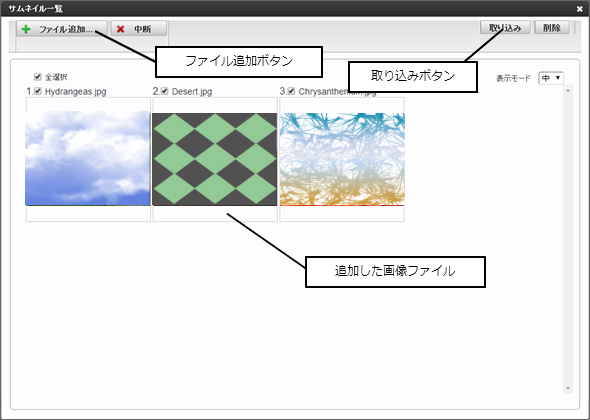Click the scrollbar up arrow
Image resolution: width=590 pixels, height=420 pixels.
[x=568, y=91]
